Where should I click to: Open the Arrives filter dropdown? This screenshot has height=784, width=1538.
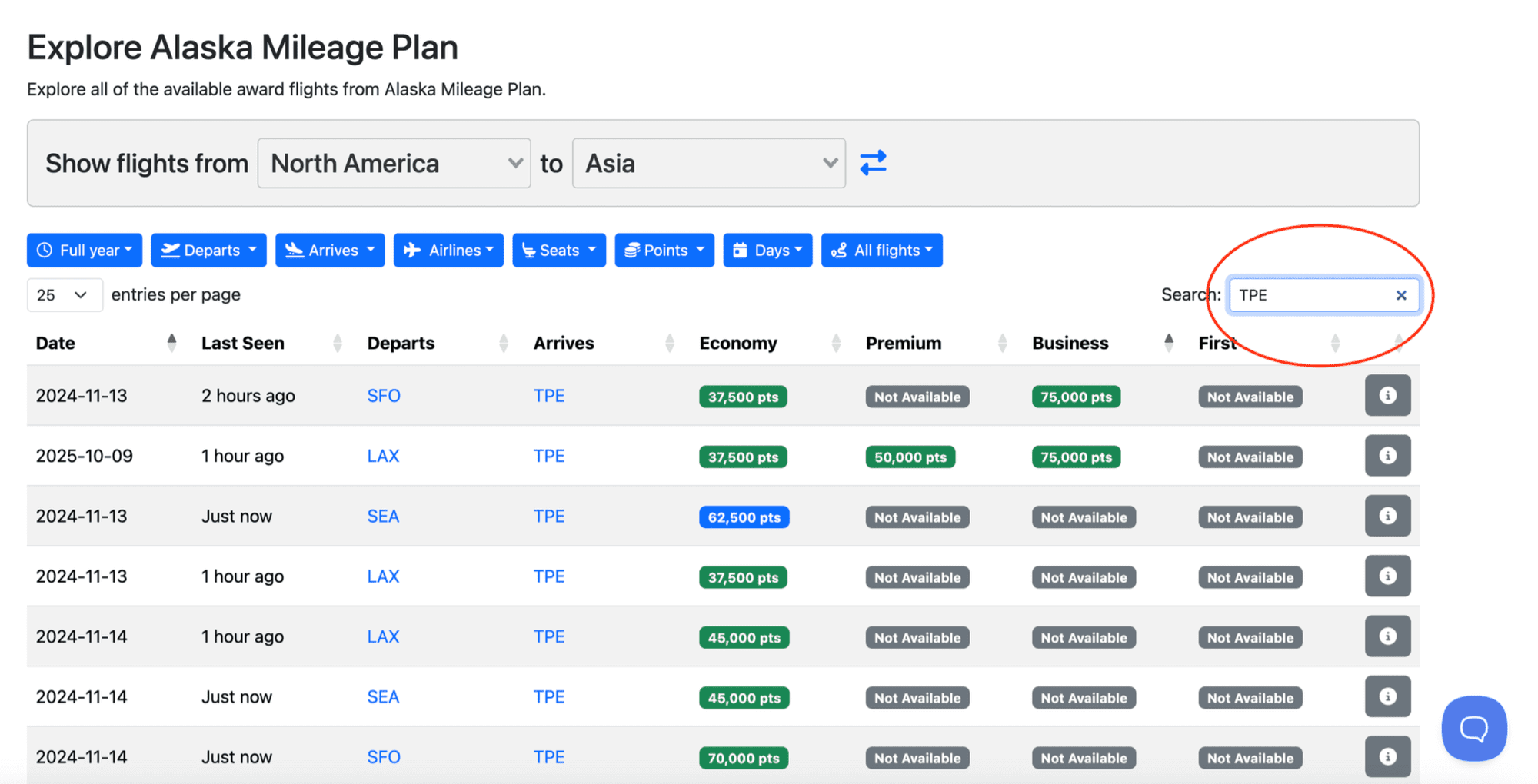tap(330, 251)
